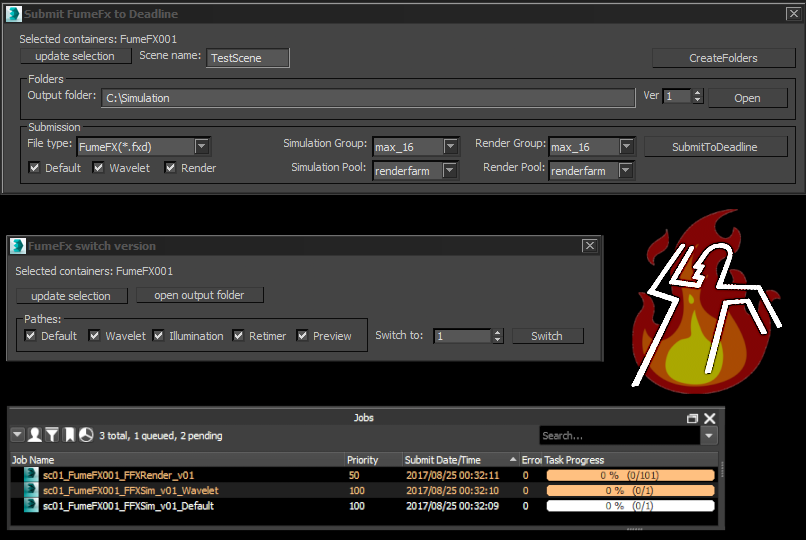Sort by Priority column header

373,460
